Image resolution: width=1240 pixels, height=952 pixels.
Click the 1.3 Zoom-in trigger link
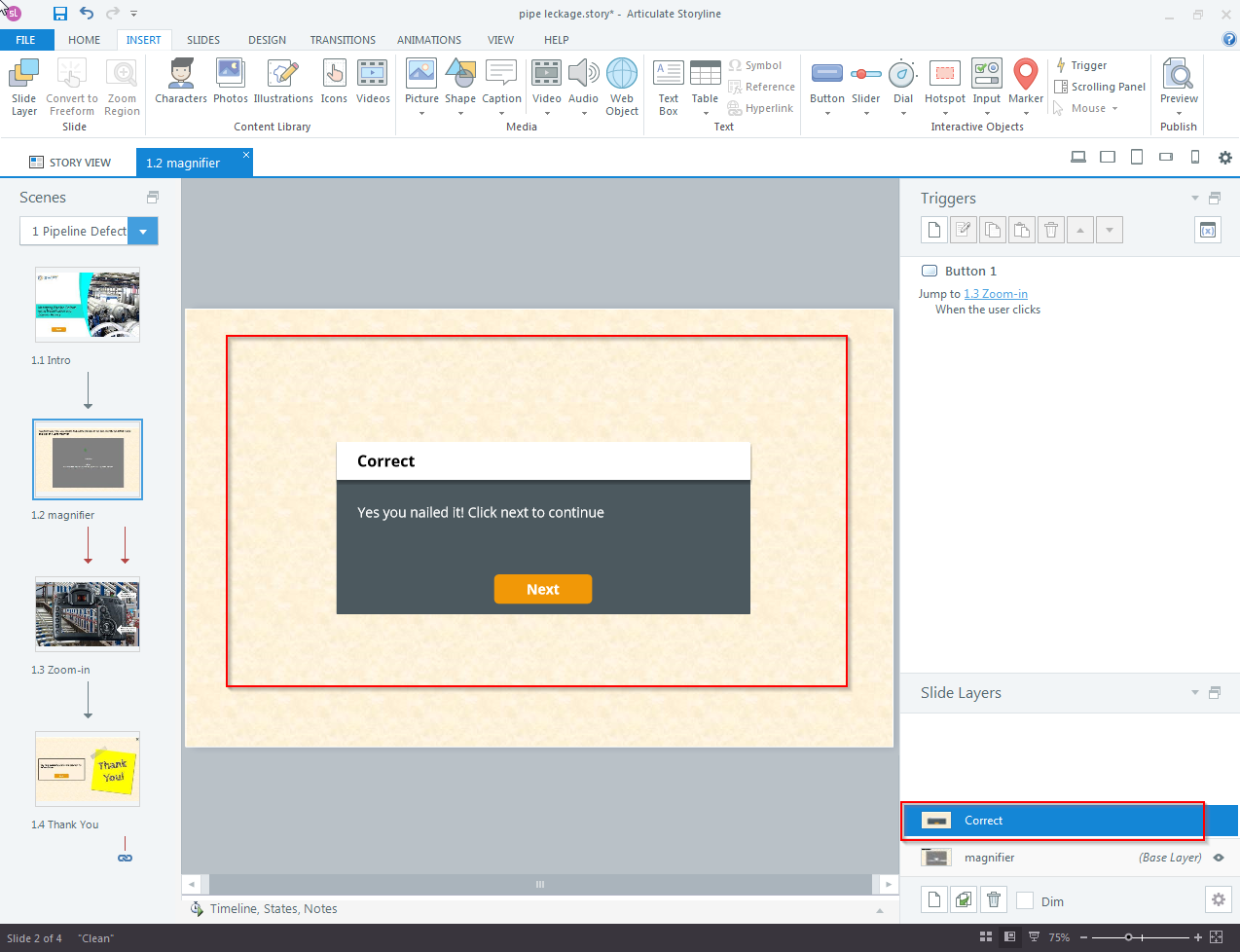995,294
